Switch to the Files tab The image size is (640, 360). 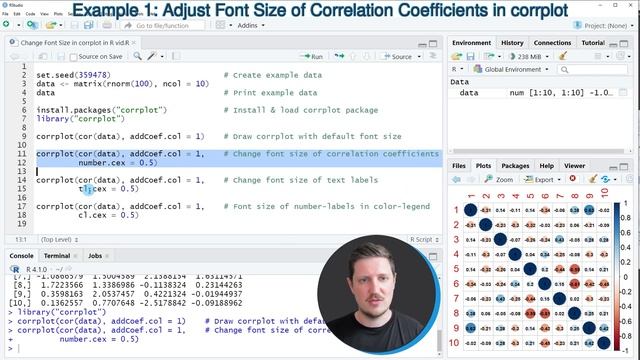tap(459, 166)
